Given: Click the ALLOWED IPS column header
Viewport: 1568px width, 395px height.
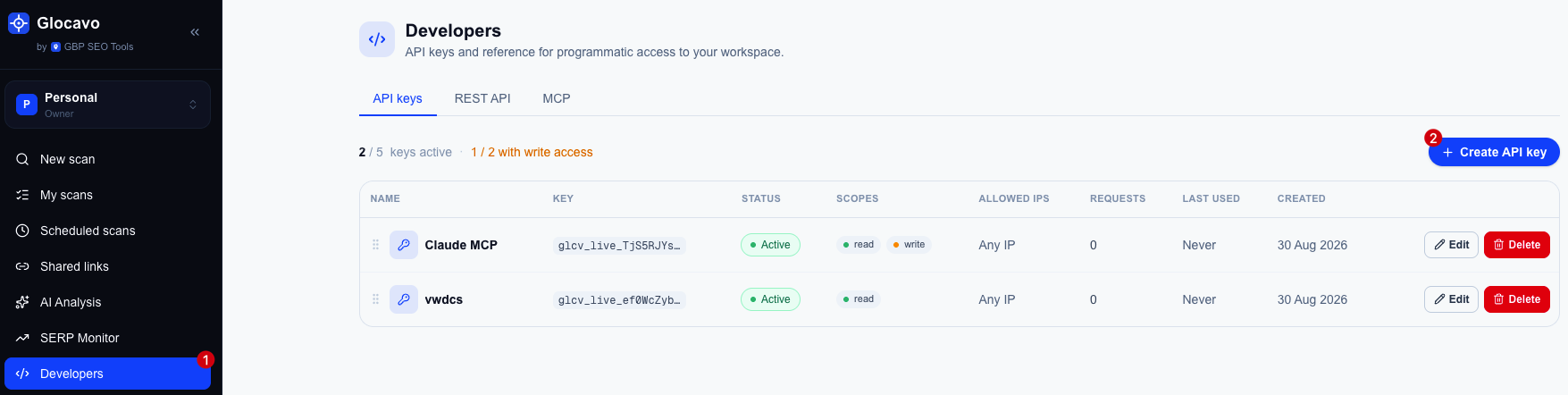Looking at the screenshot, I should tap(1014, 198).
